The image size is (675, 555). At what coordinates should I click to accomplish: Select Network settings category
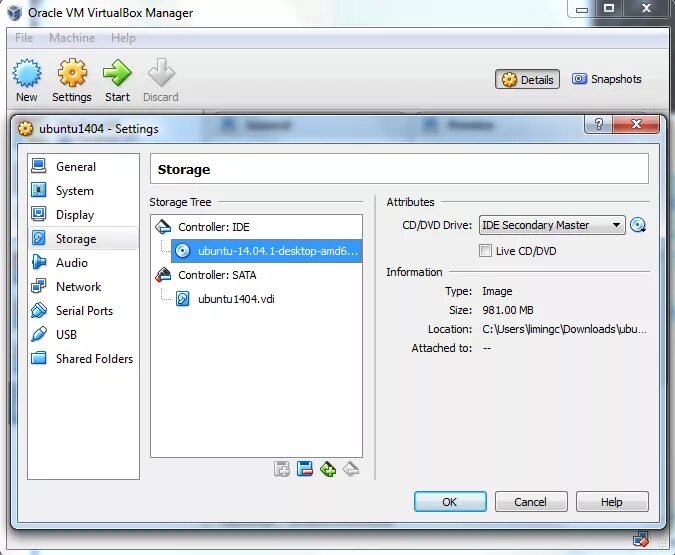click(84, 287)
